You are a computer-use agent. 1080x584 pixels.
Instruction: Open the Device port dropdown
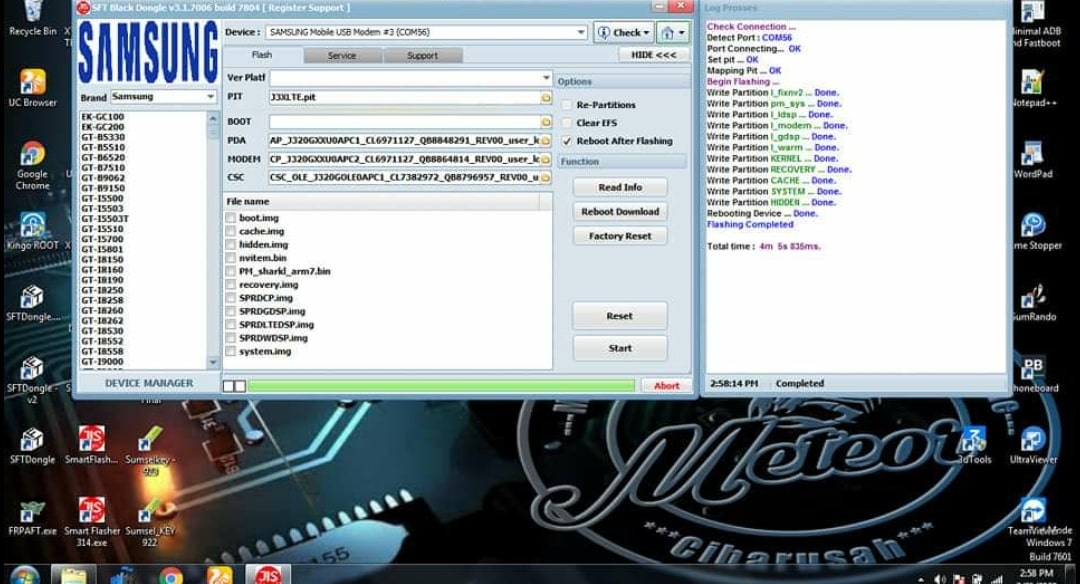581,32
